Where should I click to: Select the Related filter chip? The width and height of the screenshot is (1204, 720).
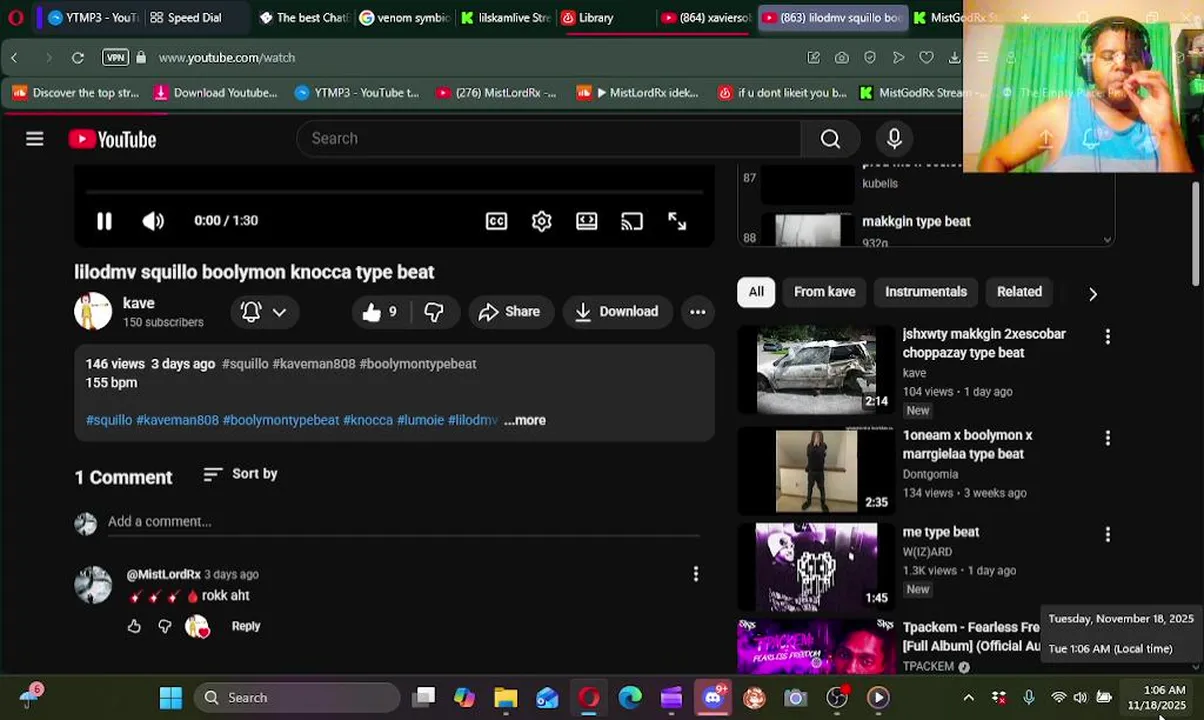(1019, 292)
